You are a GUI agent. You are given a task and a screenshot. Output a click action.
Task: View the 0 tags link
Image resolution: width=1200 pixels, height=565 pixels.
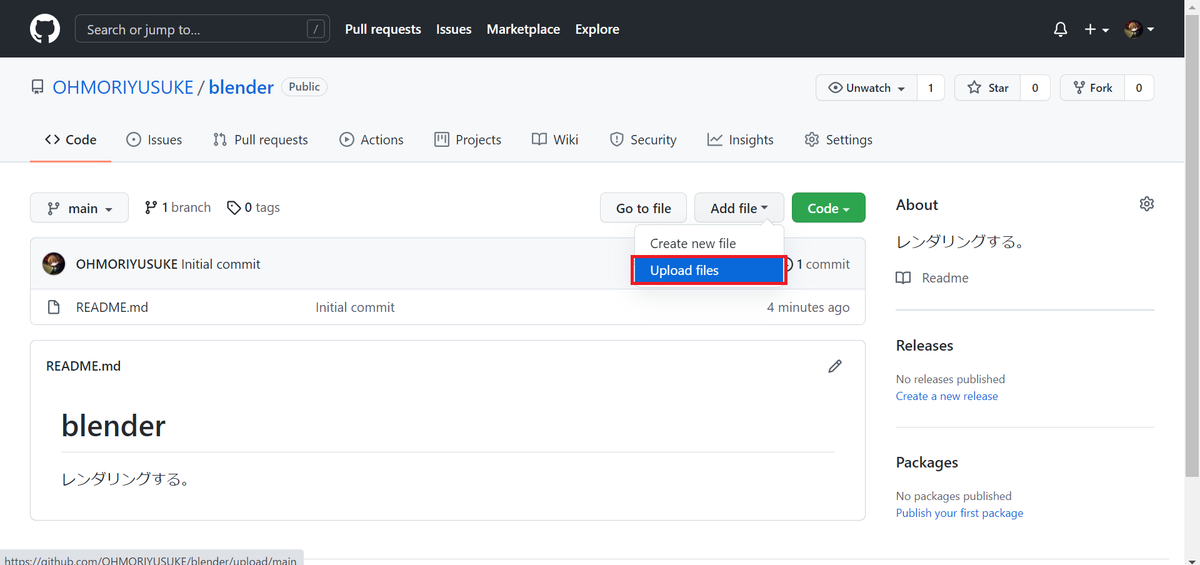(253, 208)
